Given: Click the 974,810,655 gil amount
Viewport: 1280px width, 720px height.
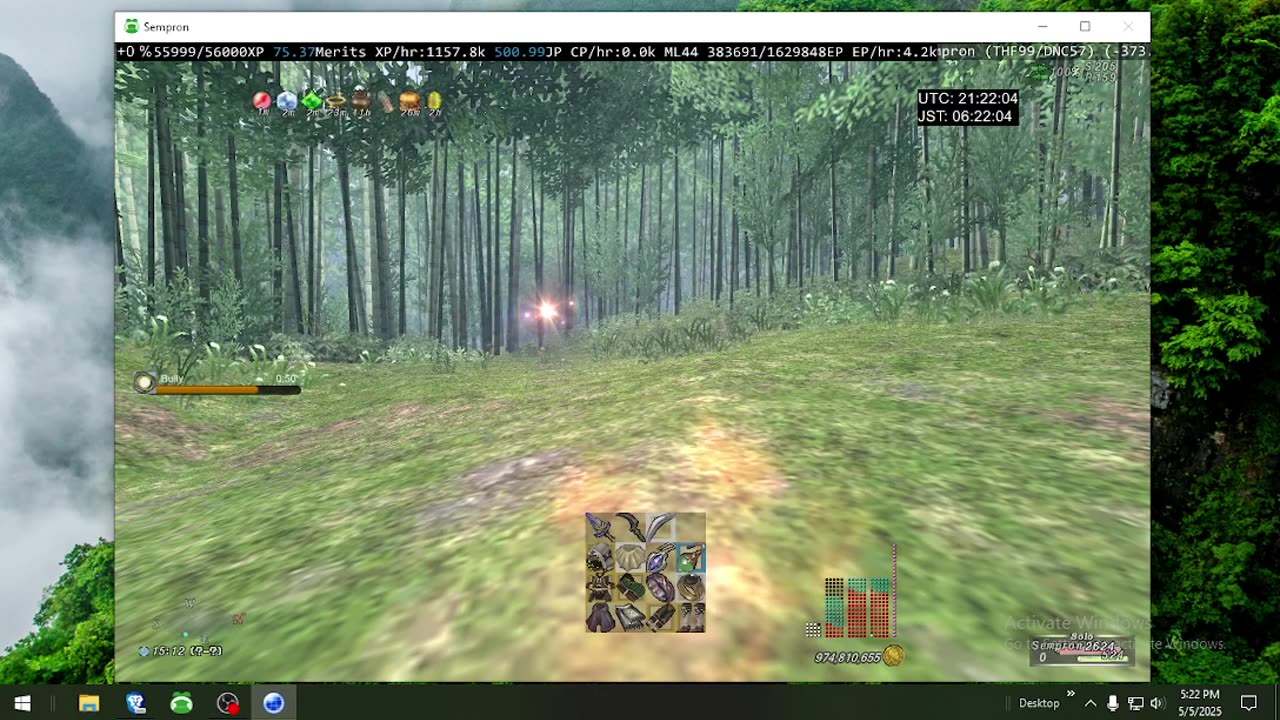Looking at the screenshot, I should click(848, 657).
